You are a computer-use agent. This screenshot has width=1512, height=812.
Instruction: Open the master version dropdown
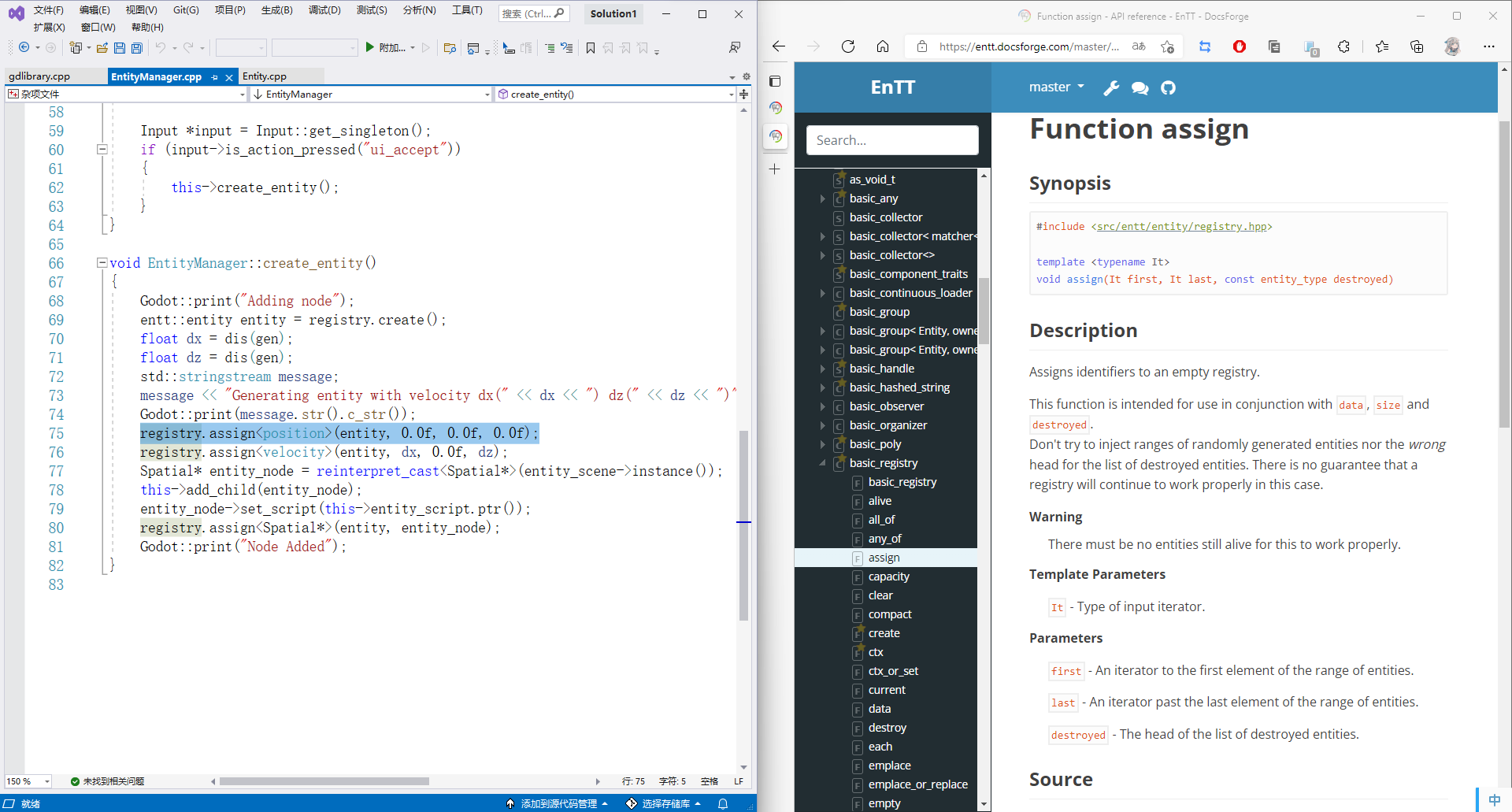(x=1057, y=87)
